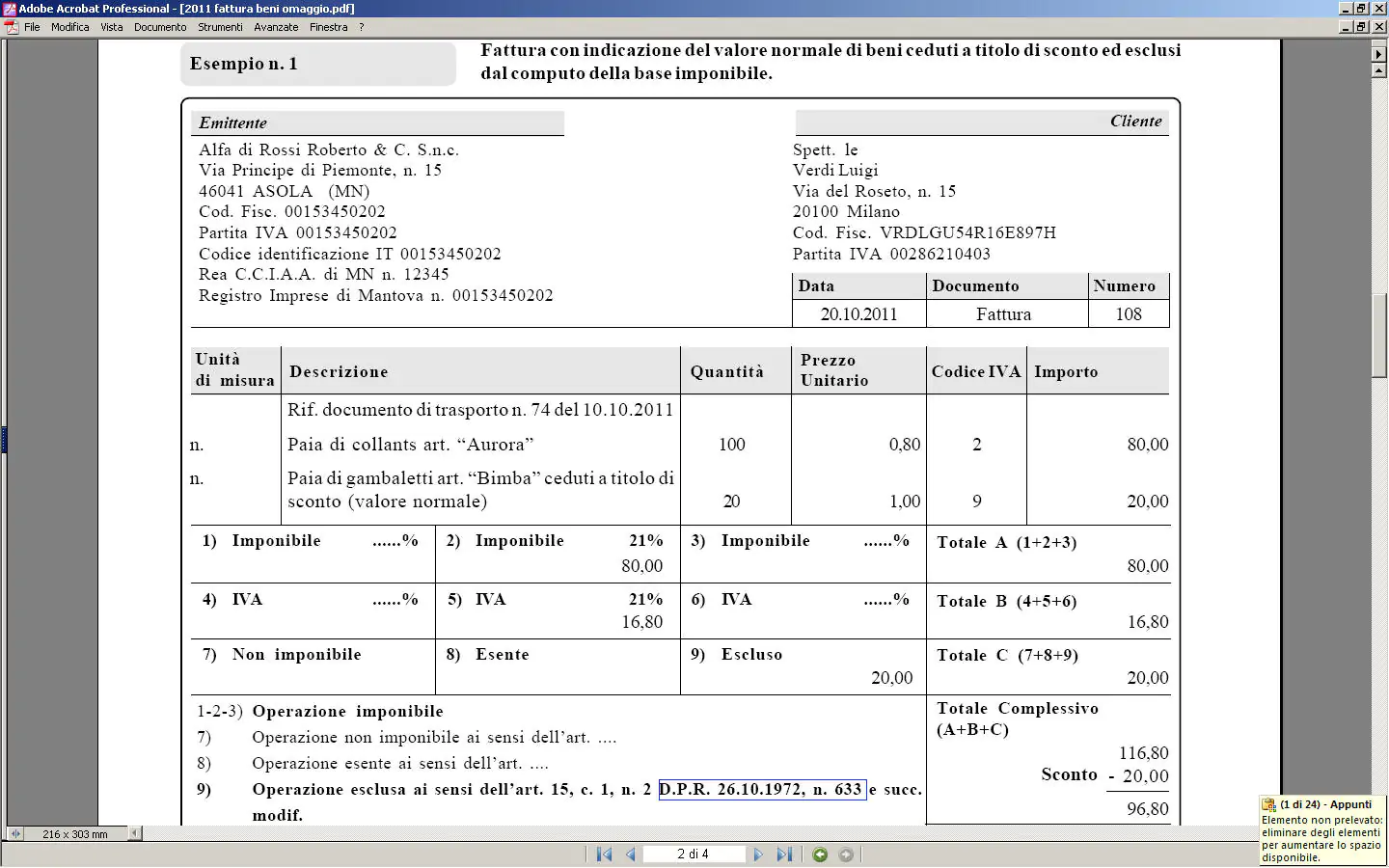Click the grayed next view arrow
This screenshot has height=868, width=1389.
coord(846,854)
